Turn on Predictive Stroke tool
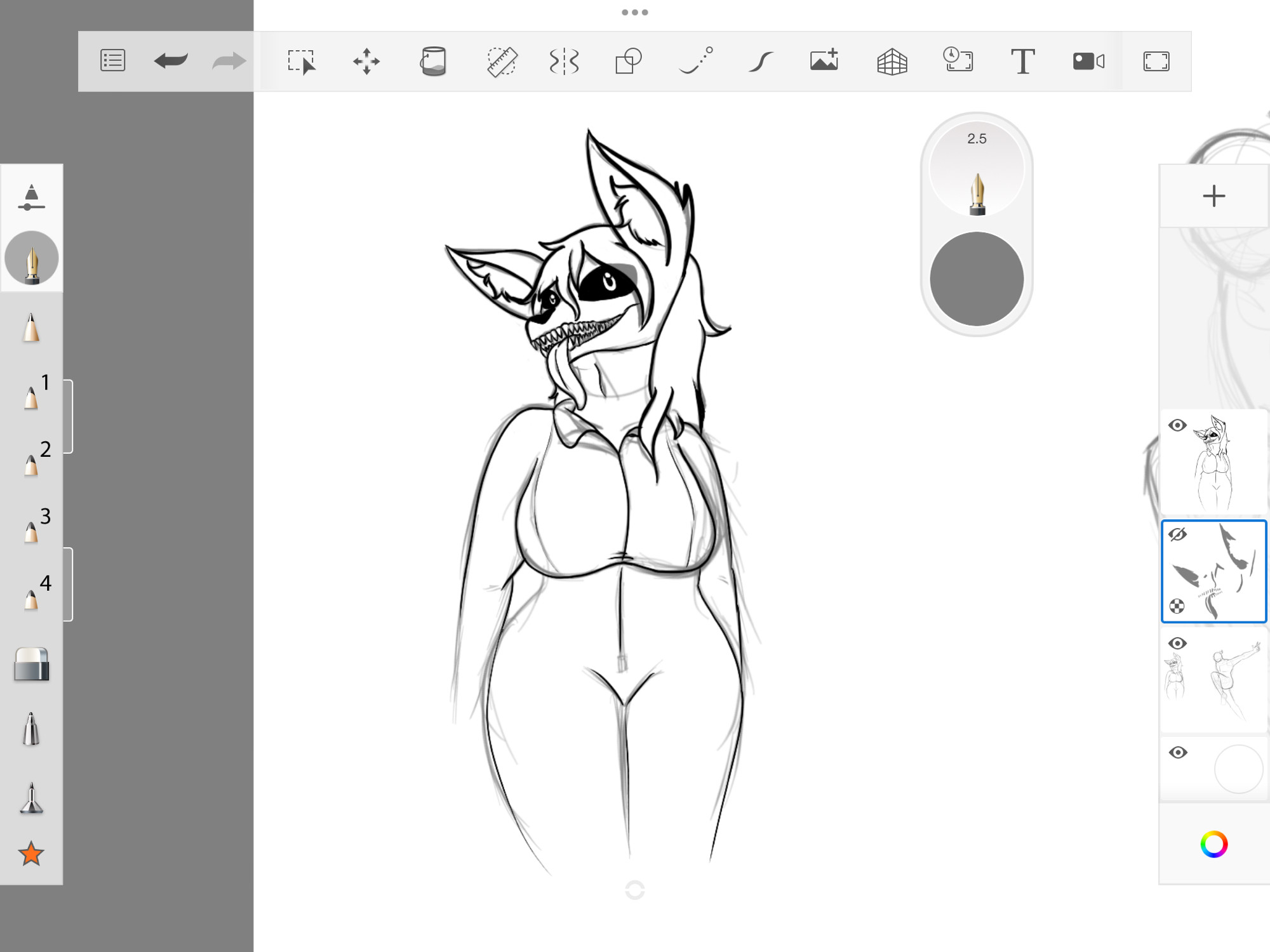This screenshot has height=952, width=1270. pos(696,61)
